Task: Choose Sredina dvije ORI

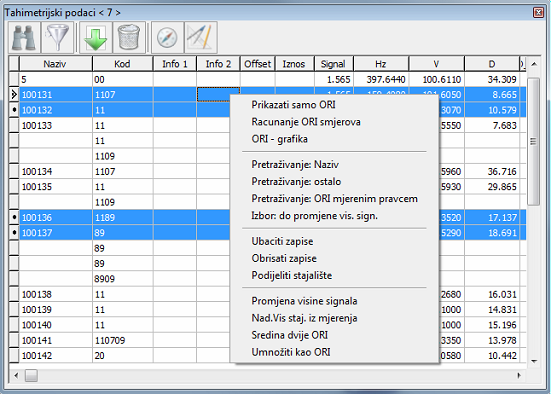Action: pyautogui.click(x=290, y=335)
